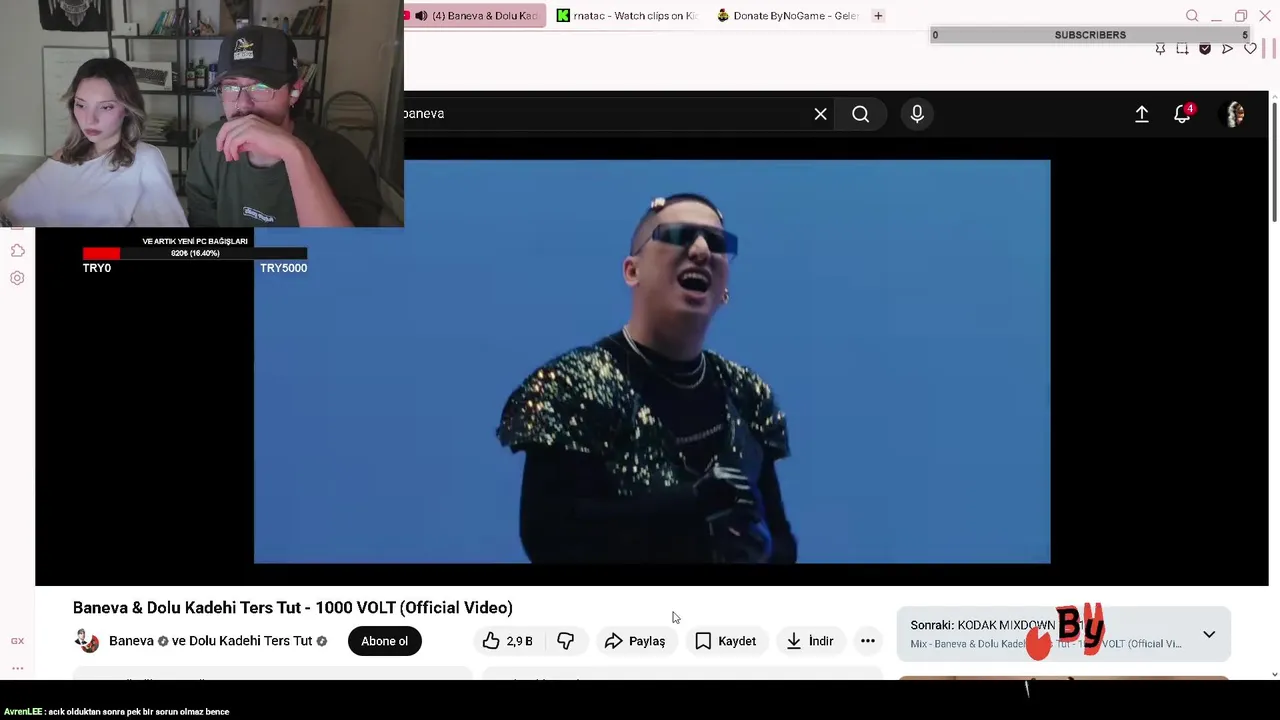Open more actions three-dot menu
The width and height of the screenshot is (1280, 720).
[x=867, y=641]
